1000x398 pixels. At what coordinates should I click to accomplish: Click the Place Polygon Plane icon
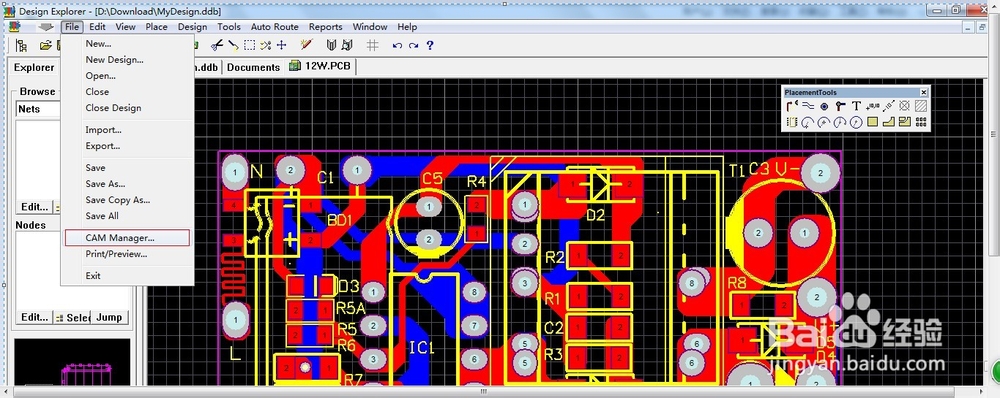pos(889,122)
